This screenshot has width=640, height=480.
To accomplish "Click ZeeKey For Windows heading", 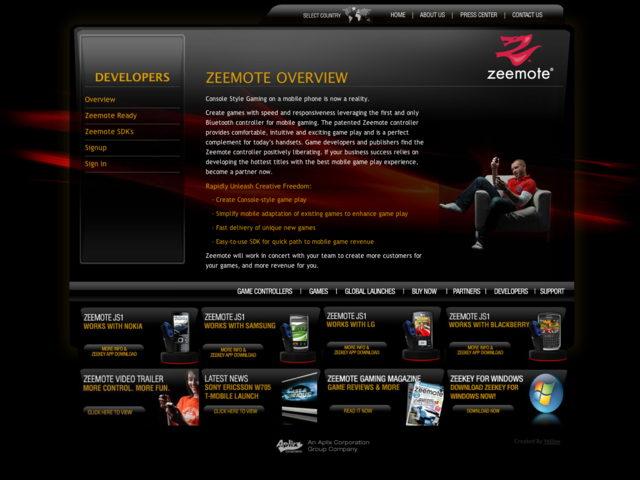I will [x=487, y=379].
